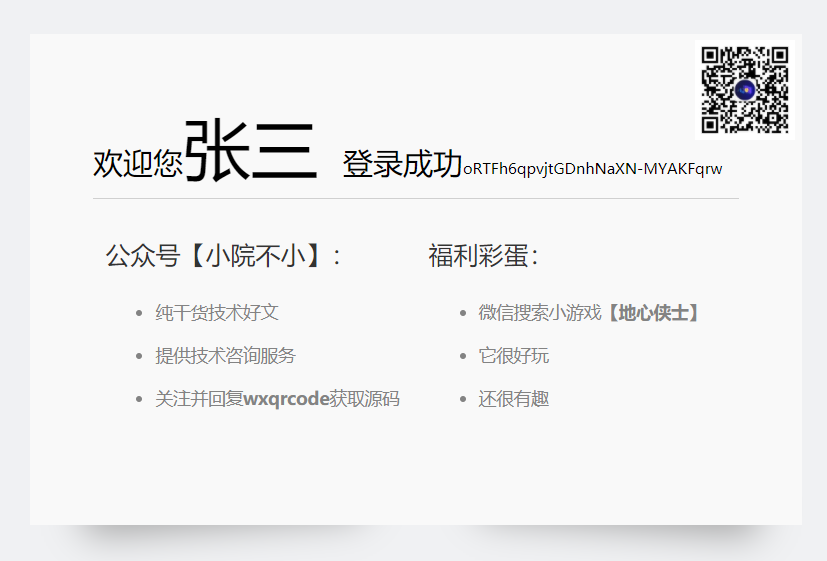Click the 公众号【小院不小】 heading
Viewport: 827px width, 561px height.
coord(224,256)
